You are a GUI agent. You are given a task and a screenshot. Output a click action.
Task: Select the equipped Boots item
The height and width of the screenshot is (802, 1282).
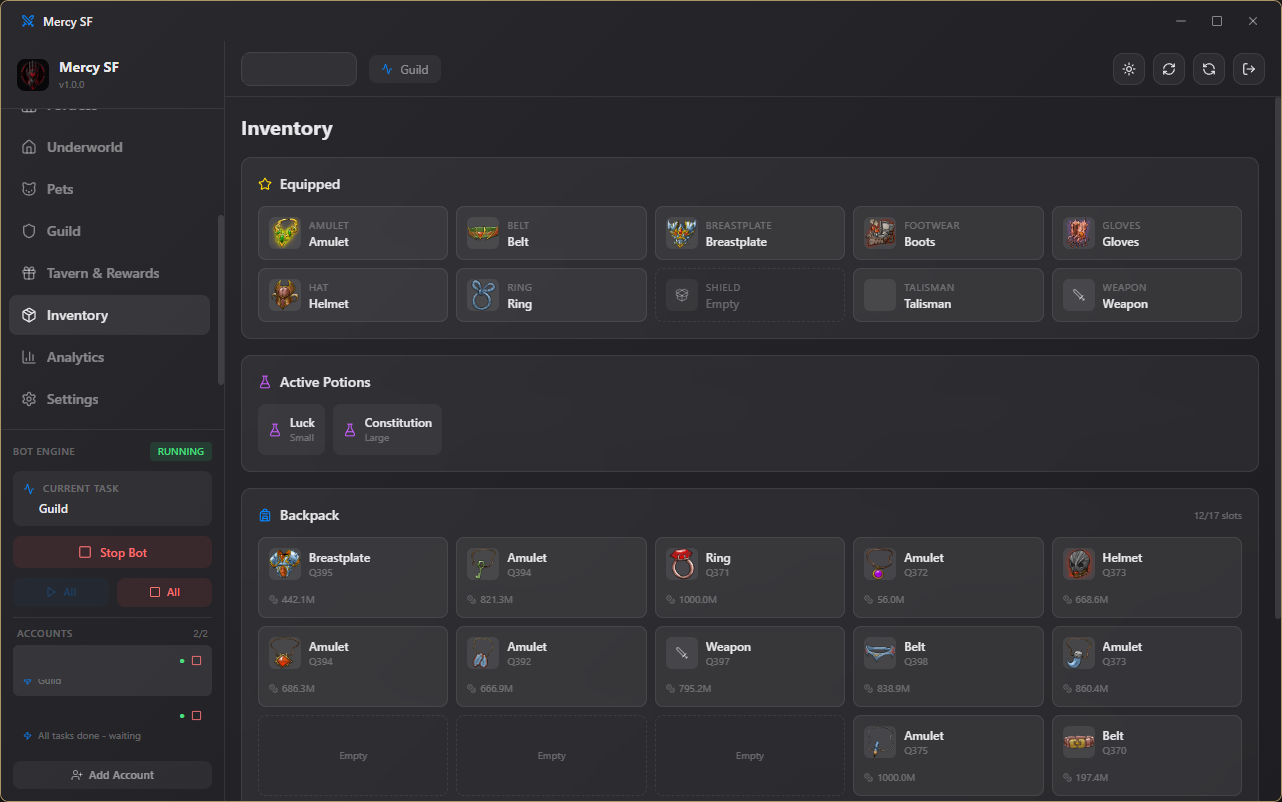click(x=948, y=234)
